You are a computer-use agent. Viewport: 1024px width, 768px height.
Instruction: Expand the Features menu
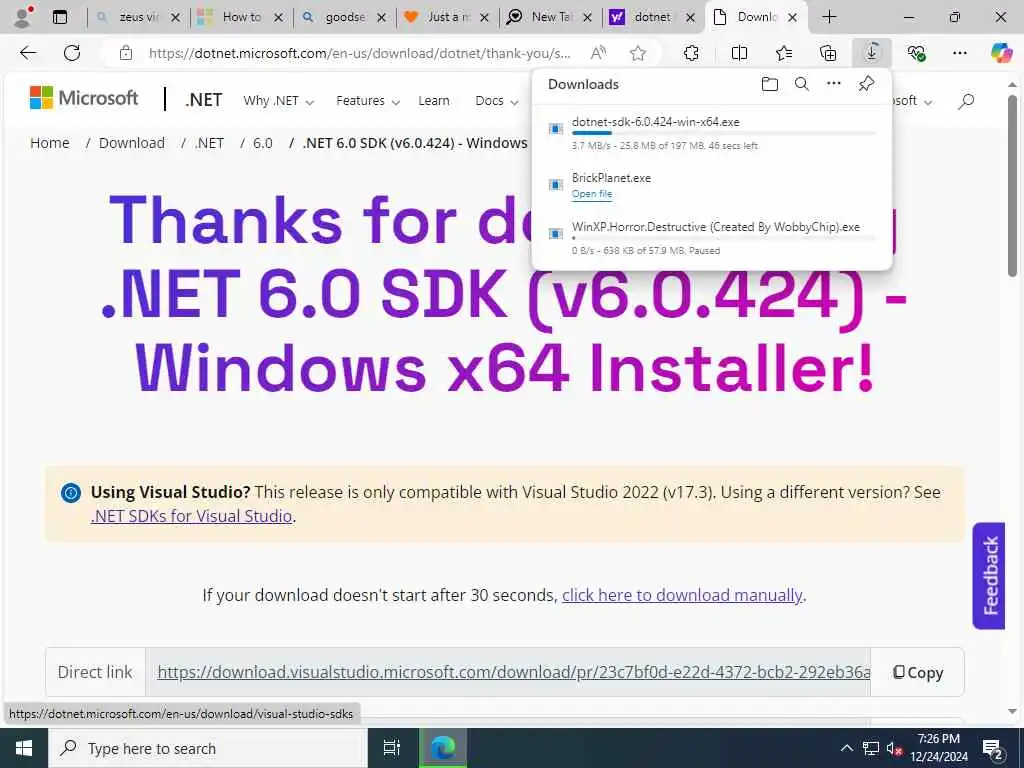coord(368,101)
